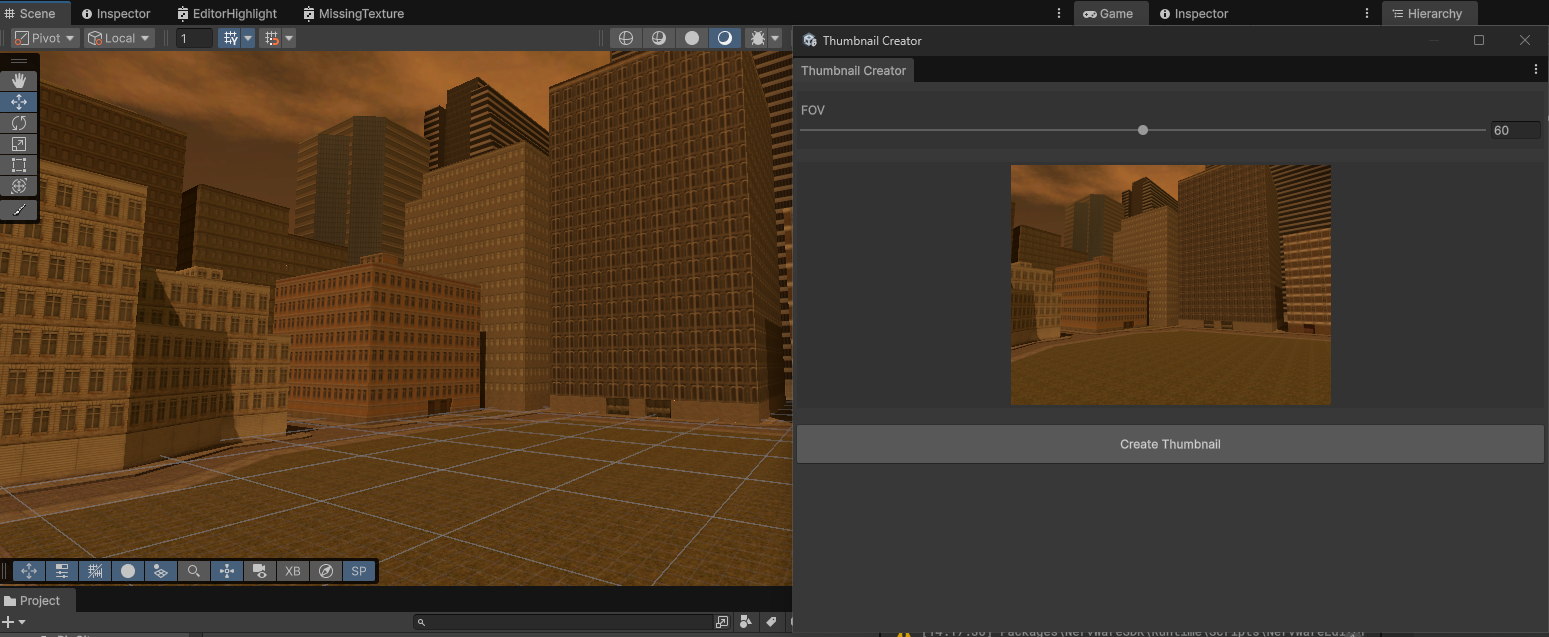Select the combined Transform tool

[19, 186]
